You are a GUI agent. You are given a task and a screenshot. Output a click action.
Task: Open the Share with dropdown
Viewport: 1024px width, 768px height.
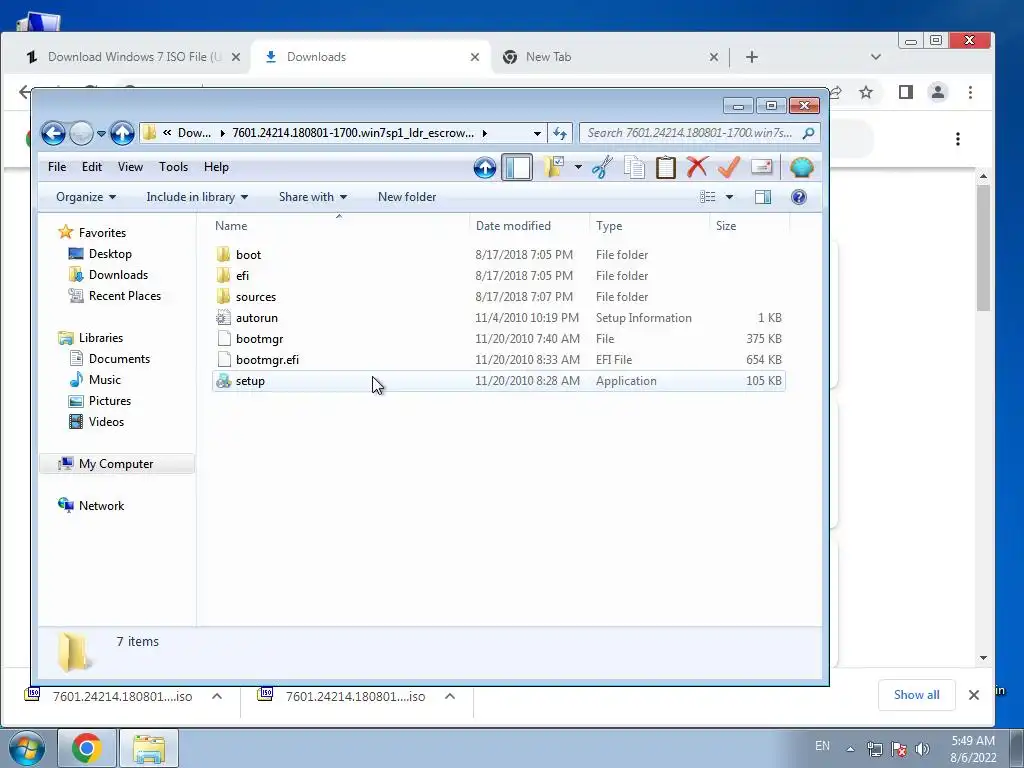[312, 197]
